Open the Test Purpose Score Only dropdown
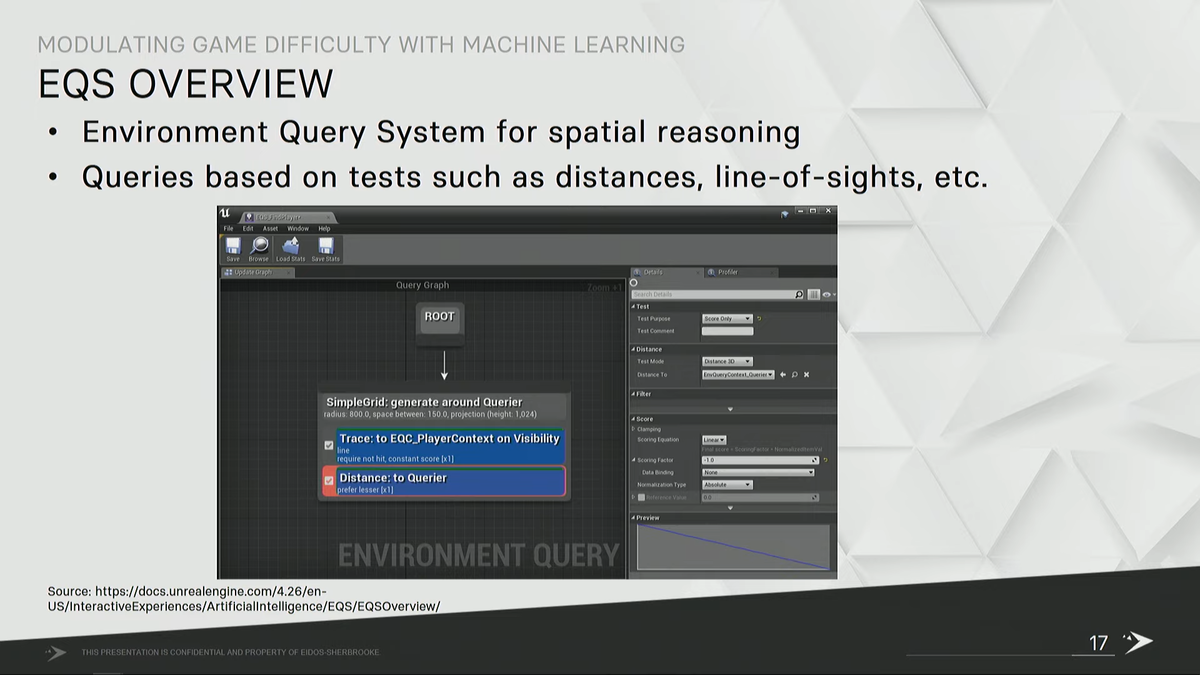This screenshot has width=1200, height=675. 727,319
